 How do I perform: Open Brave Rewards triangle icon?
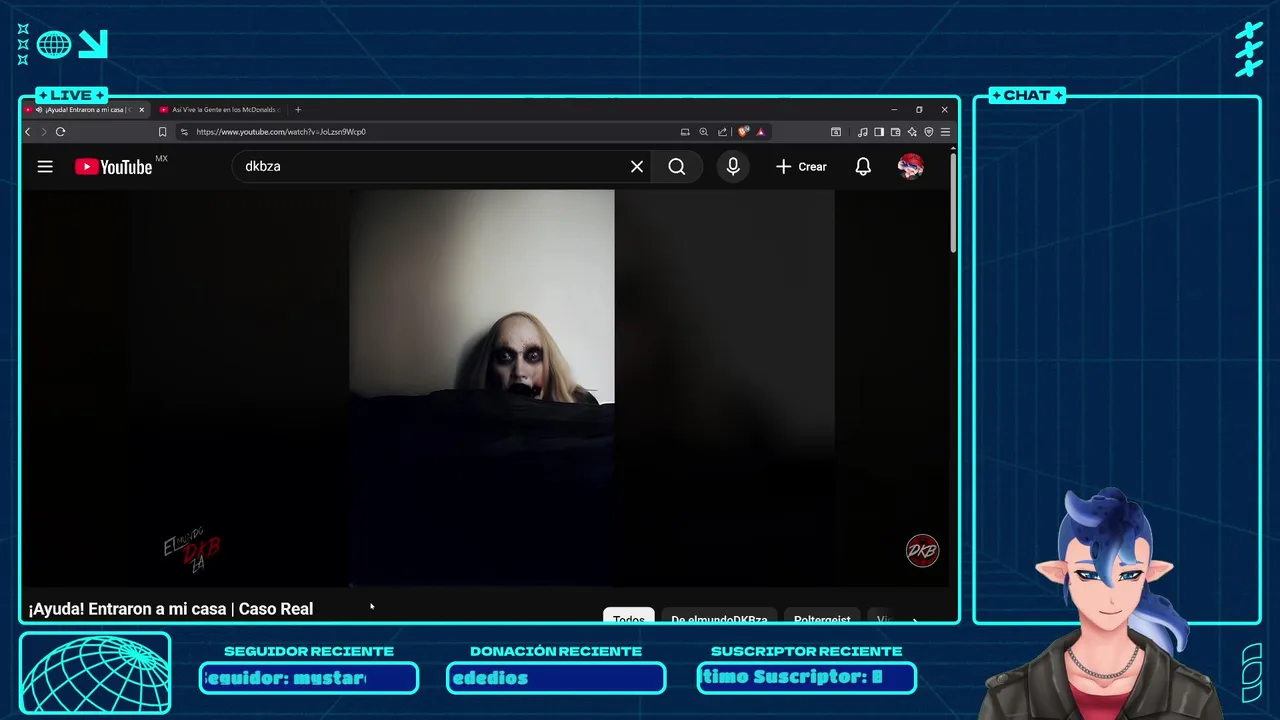click(x=761, y=132)
